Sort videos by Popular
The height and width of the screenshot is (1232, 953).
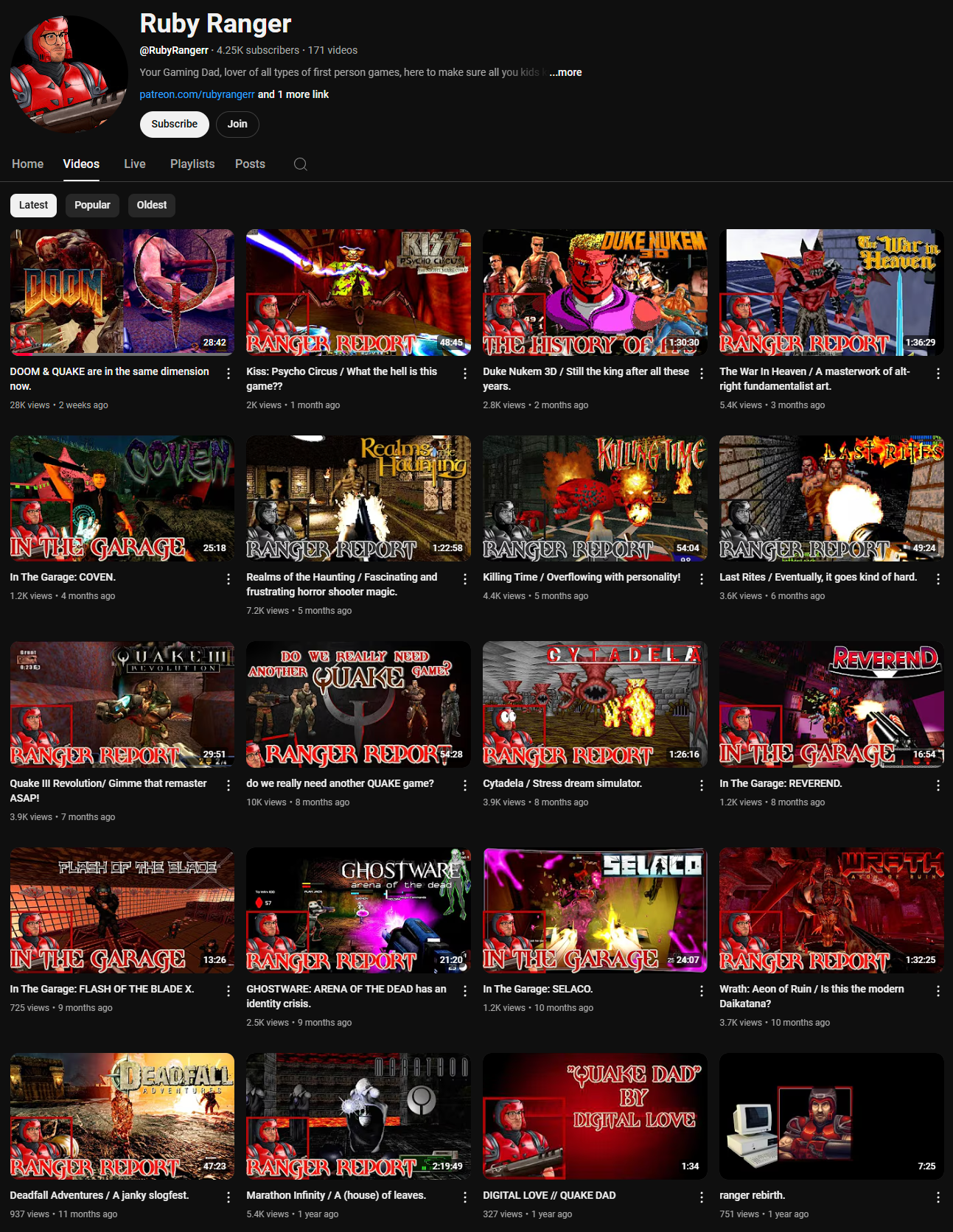point(92,205)
